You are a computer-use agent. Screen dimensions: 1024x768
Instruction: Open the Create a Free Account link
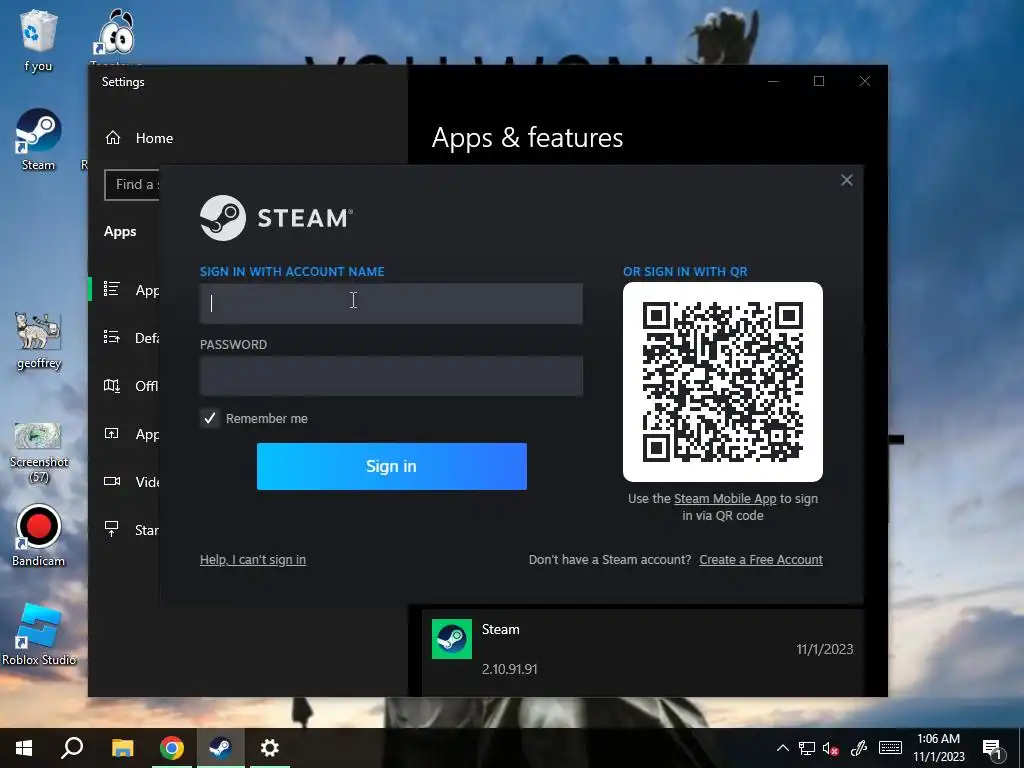pyautogui.click(x=761, y=560)
